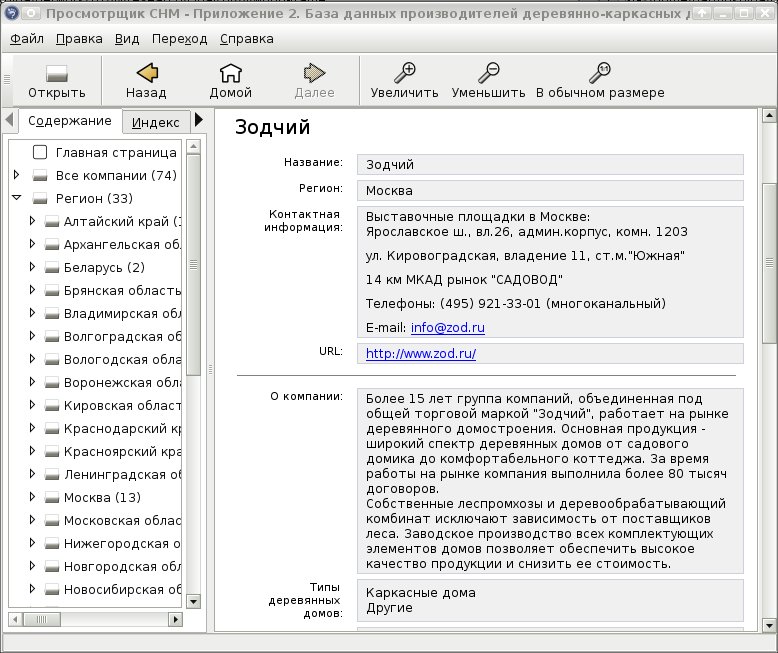
Task: Click the tree panel's vertical scrollbar thumb
Action: pos(194,265)
